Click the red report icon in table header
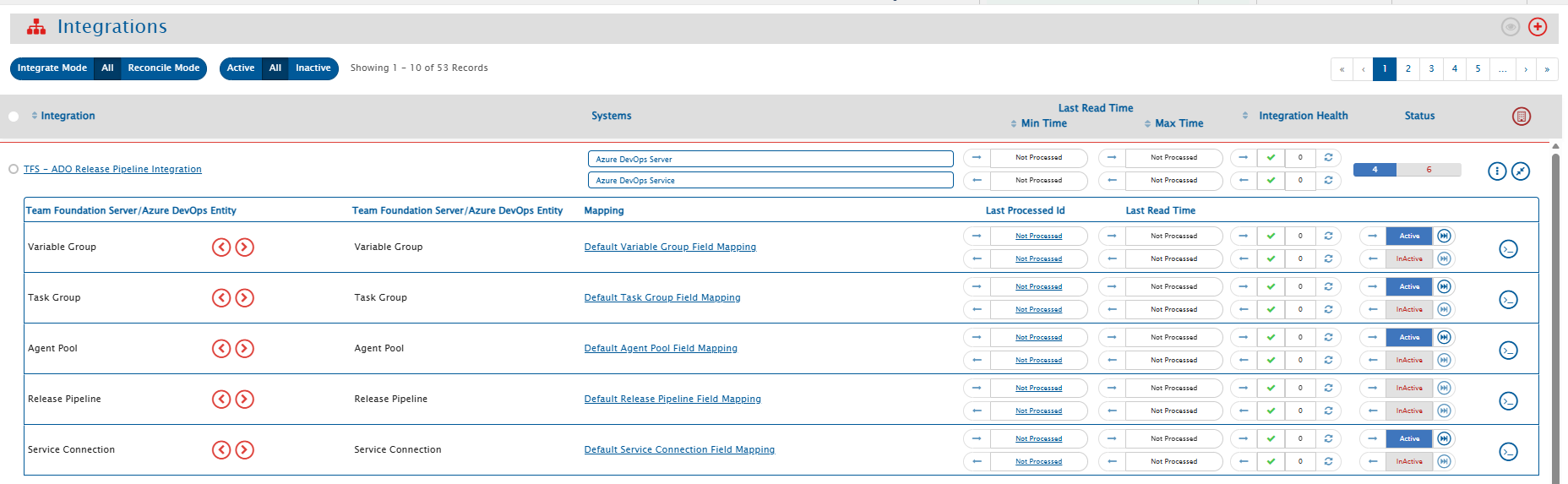 [x=1521, y=117]
